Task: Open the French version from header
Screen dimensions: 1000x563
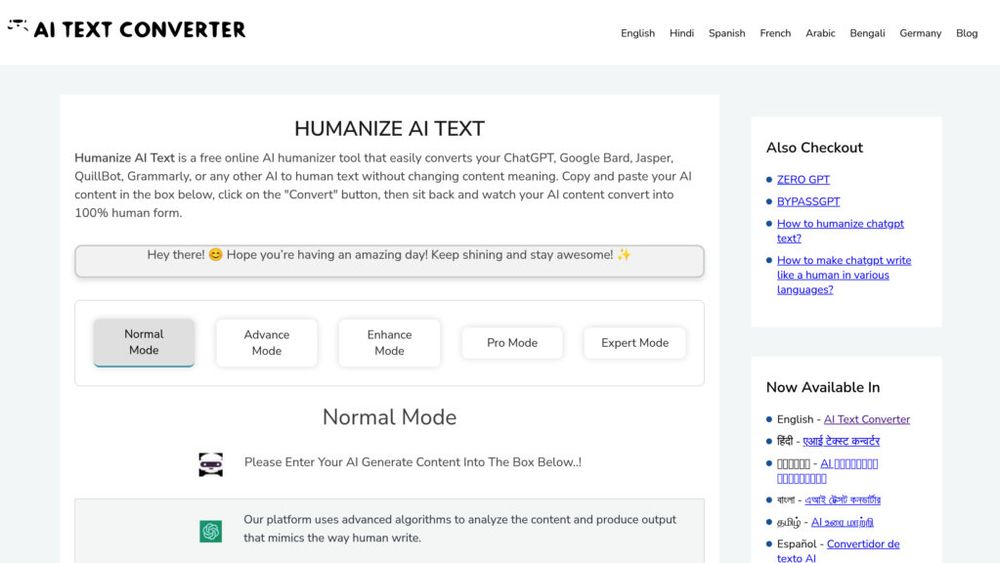Action: 775,33
